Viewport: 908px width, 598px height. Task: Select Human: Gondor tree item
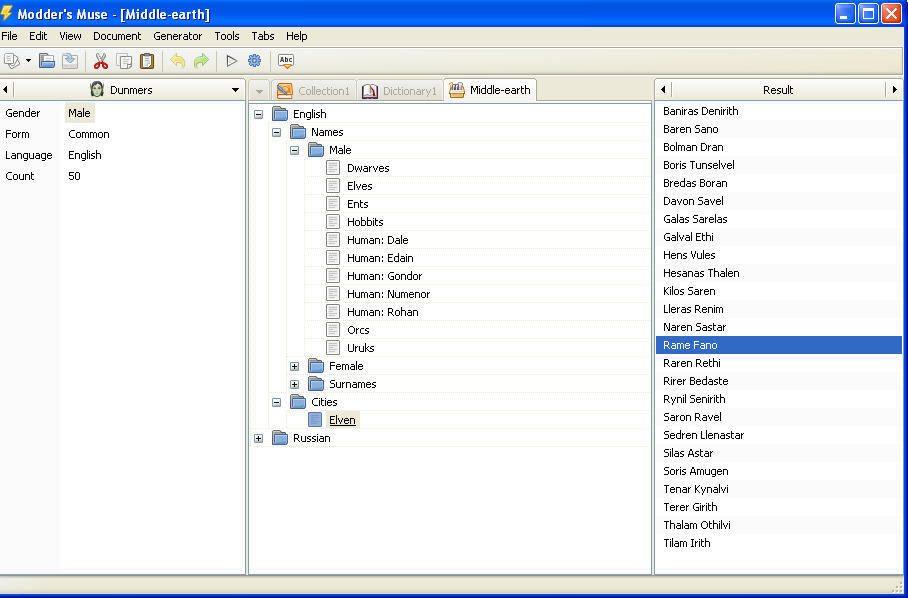coord(385,276)
